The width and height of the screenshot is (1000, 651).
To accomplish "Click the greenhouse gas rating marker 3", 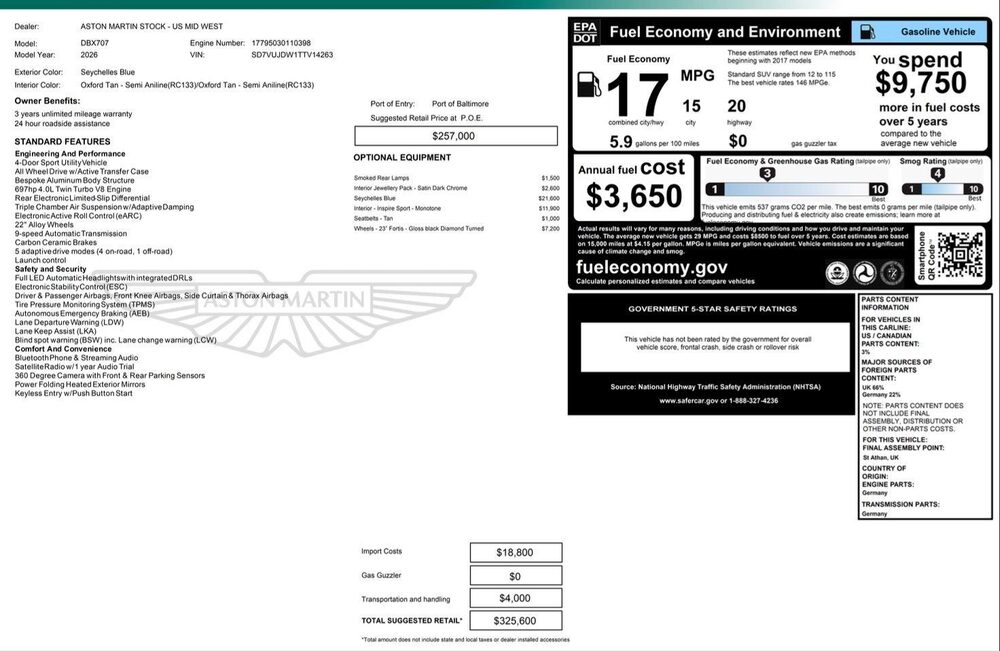I will pos(767,174).
